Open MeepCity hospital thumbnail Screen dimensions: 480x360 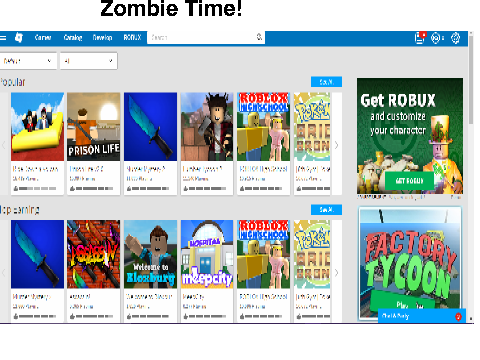click(x=207, y=254)
